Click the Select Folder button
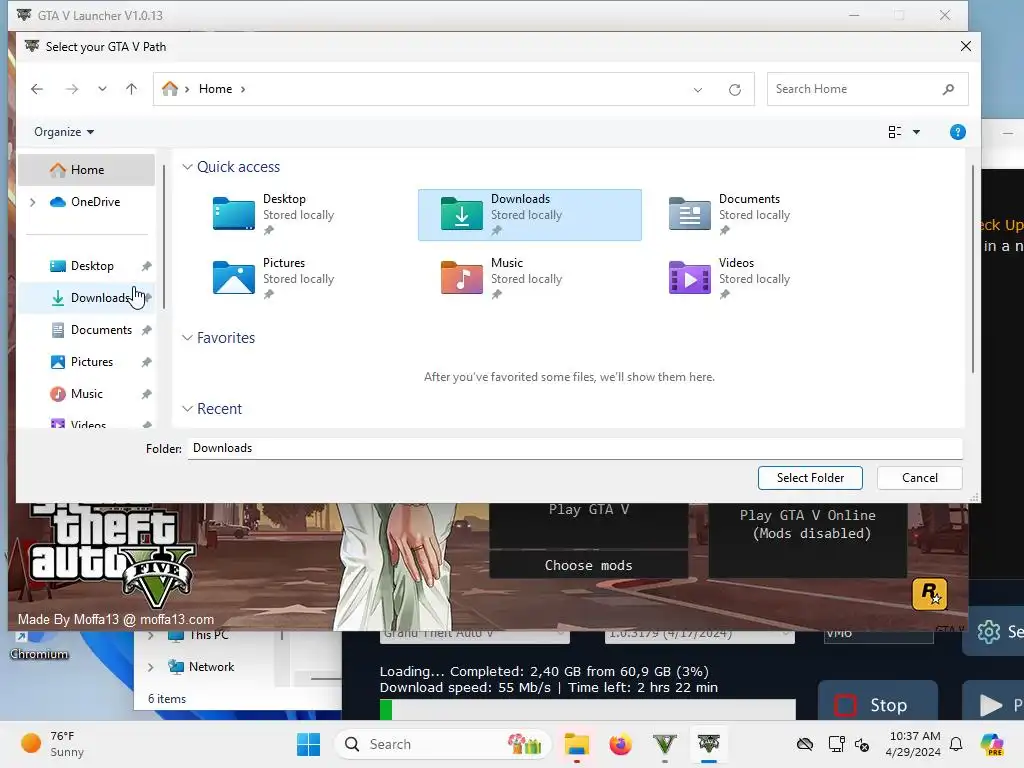This screenshot has width=1024, height=768. (810, 478)
